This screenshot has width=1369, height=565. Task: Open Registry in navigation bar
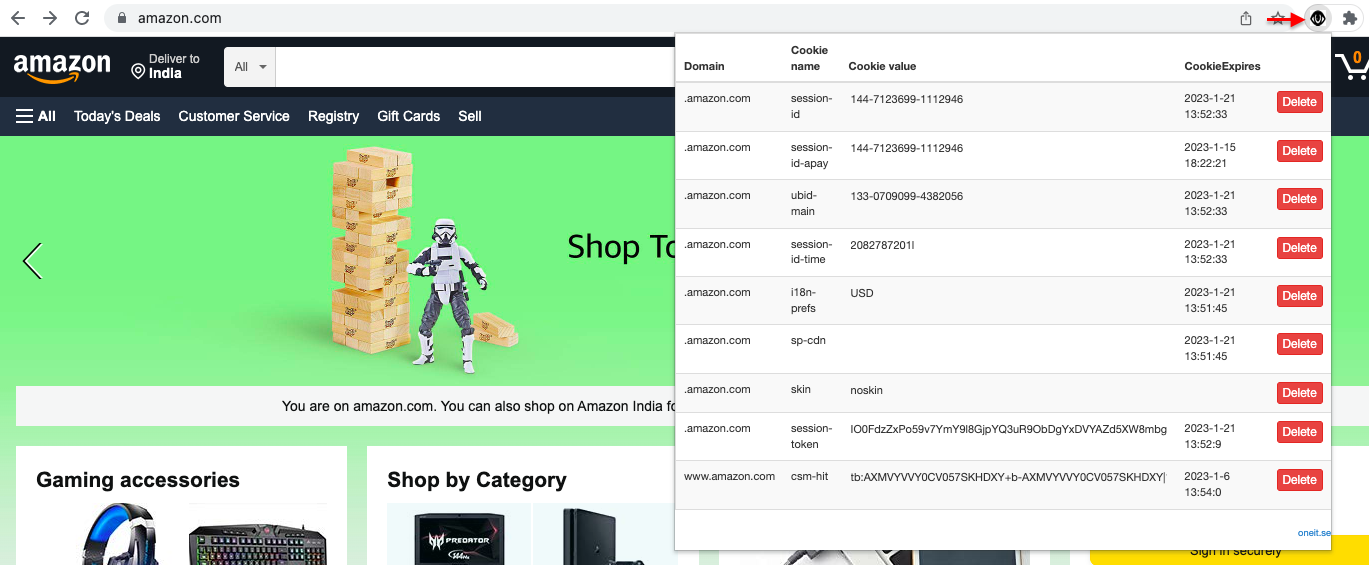click(x=333, y=116)
